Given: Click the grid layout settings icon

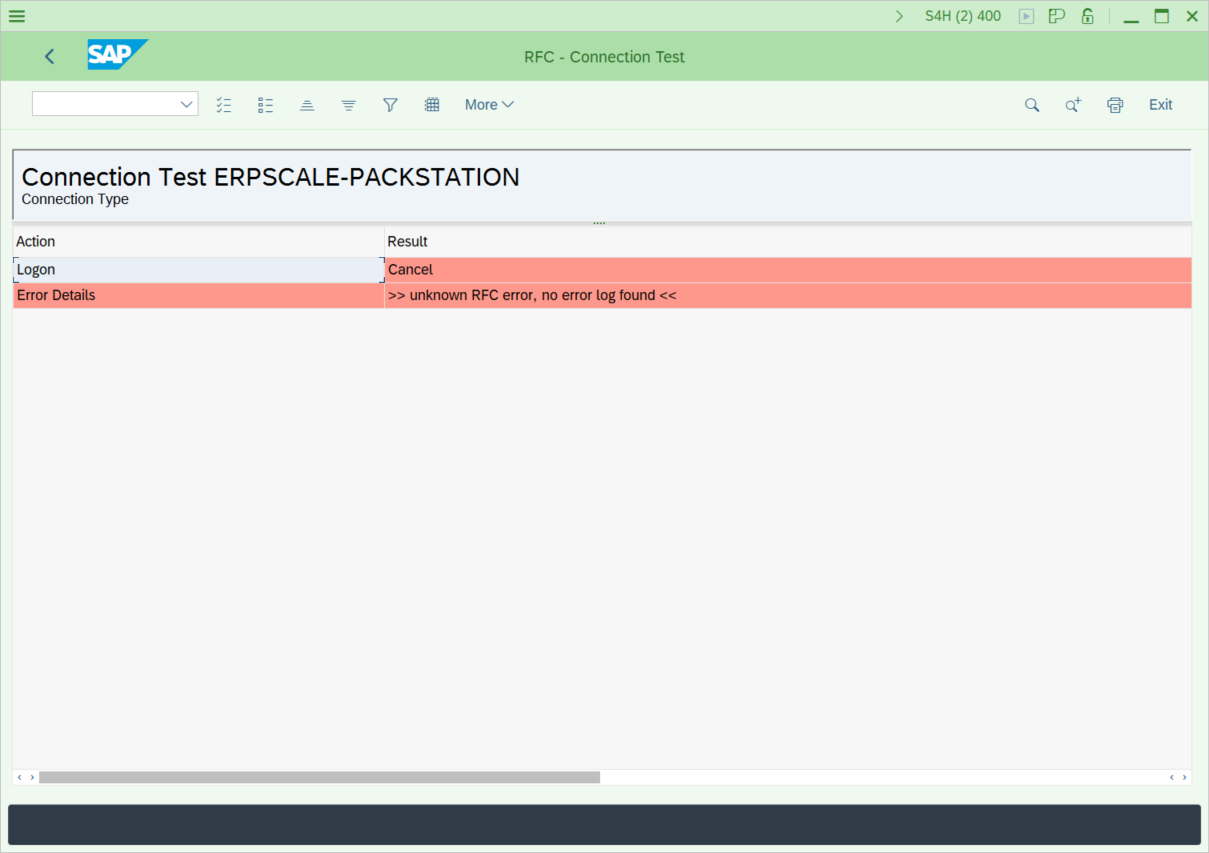Looking at the screenshot, I should pyautogui.click(x=432, y=105).
